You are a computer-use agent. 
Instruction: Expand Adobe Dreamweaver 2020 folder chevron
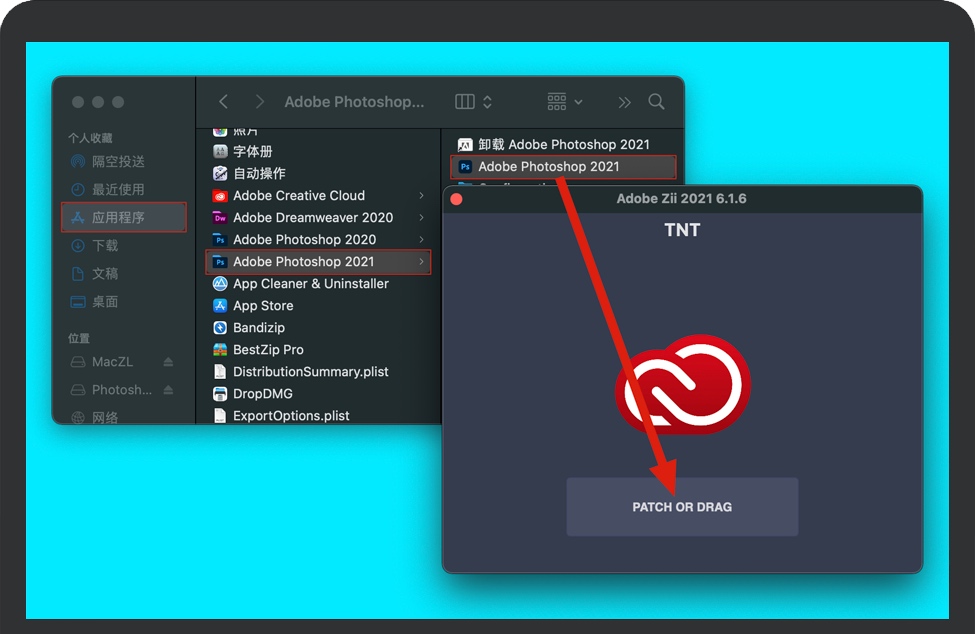click(422, 218)
